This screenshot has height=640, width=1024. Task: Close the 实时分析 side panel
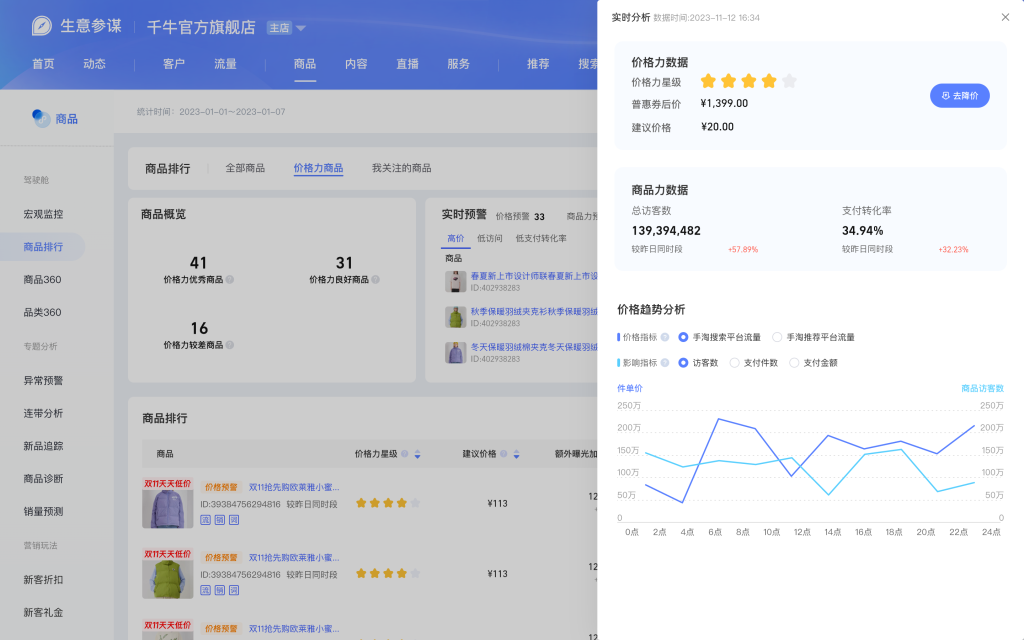[1005, 18]
